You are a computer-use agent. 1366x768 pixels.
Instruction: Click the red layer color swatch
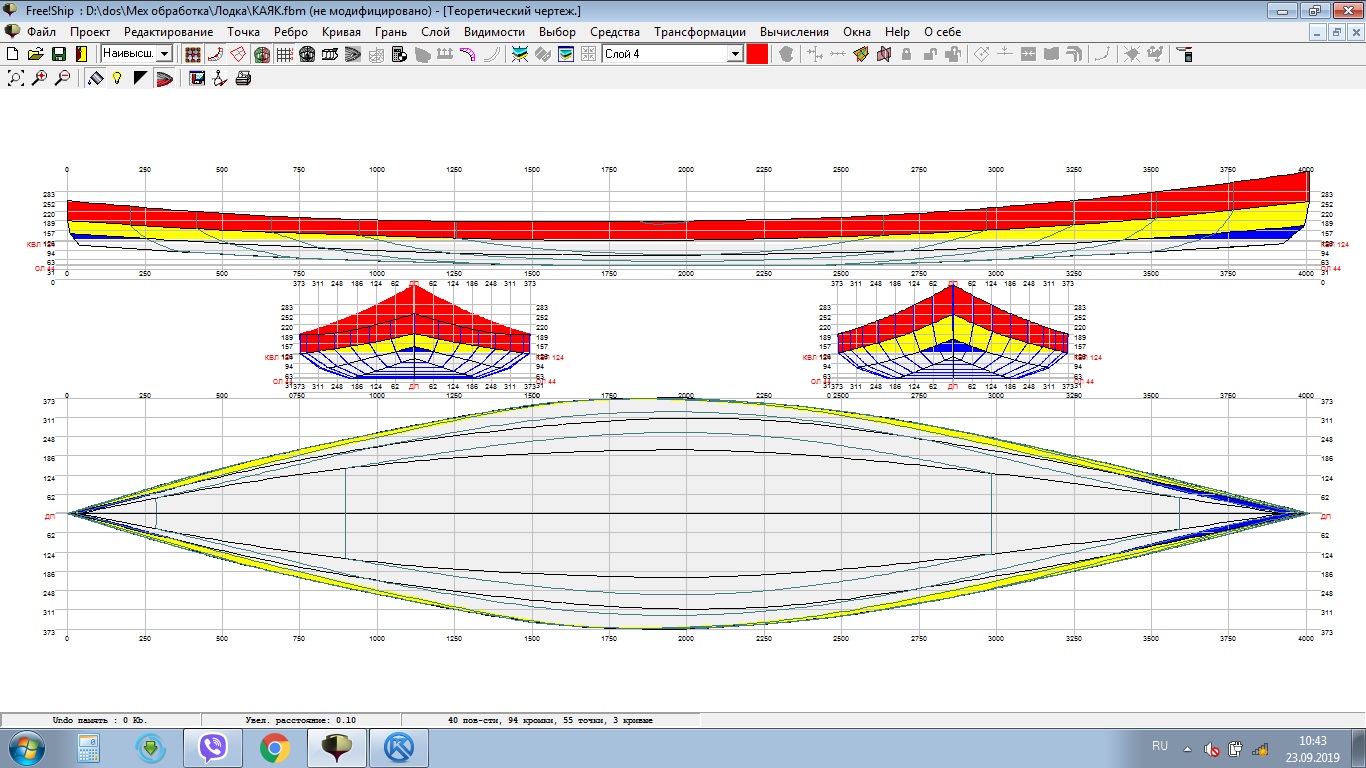tap(757, 54)
